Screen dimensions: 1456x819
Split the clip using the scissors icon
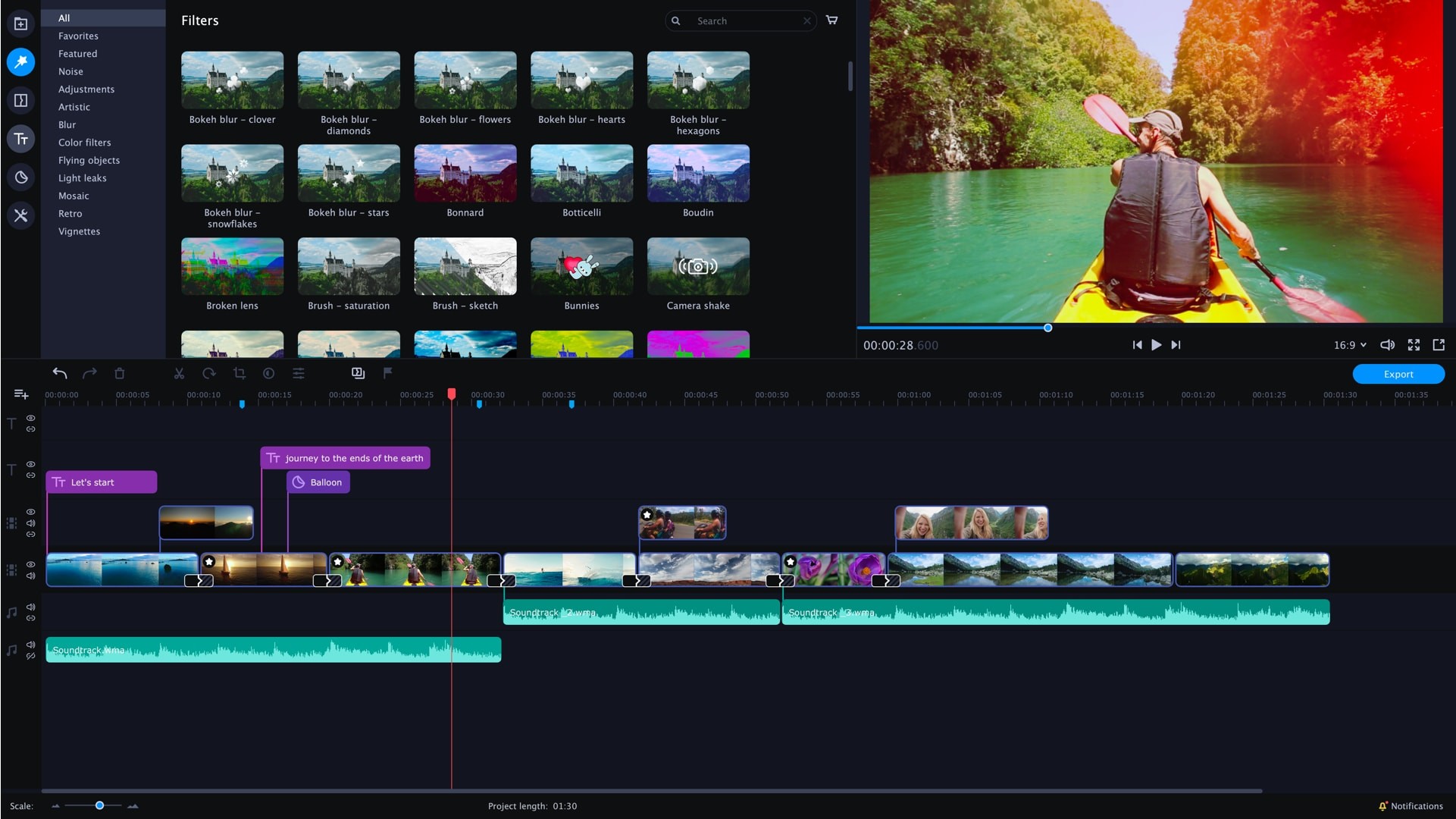[x=179, y=373]
